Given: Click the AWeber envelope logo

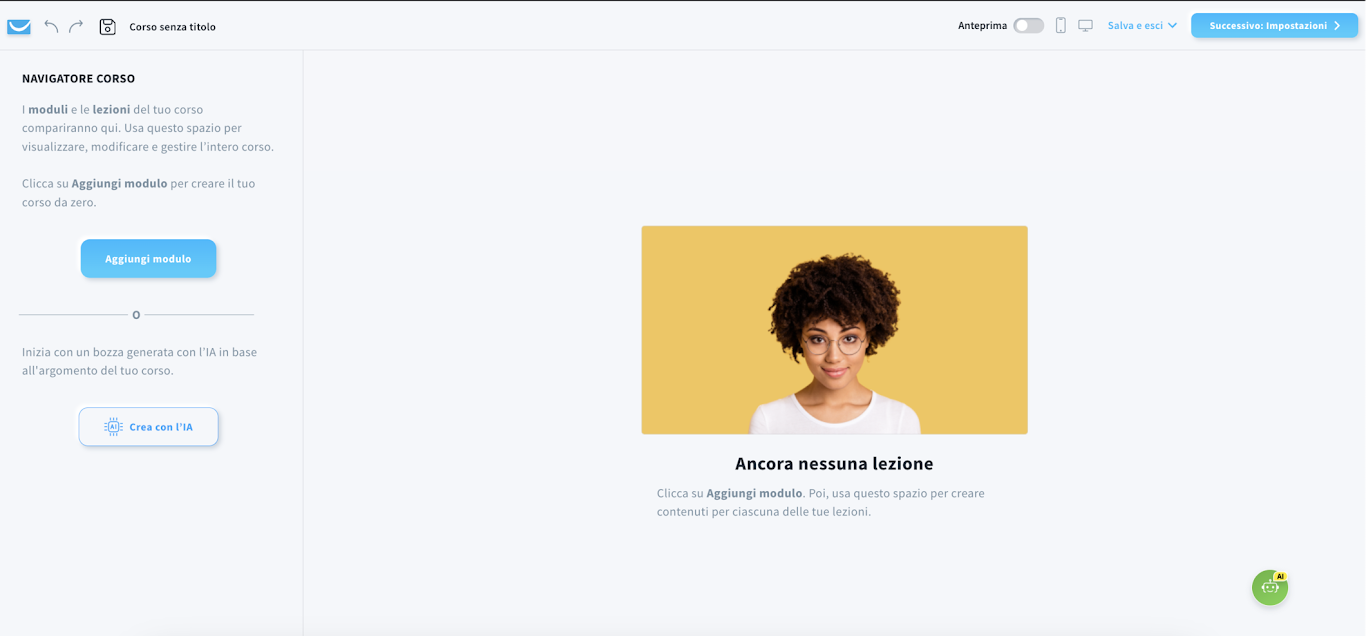Looking at the screenshot, I should pyautogui.click(x=18, y=25).
